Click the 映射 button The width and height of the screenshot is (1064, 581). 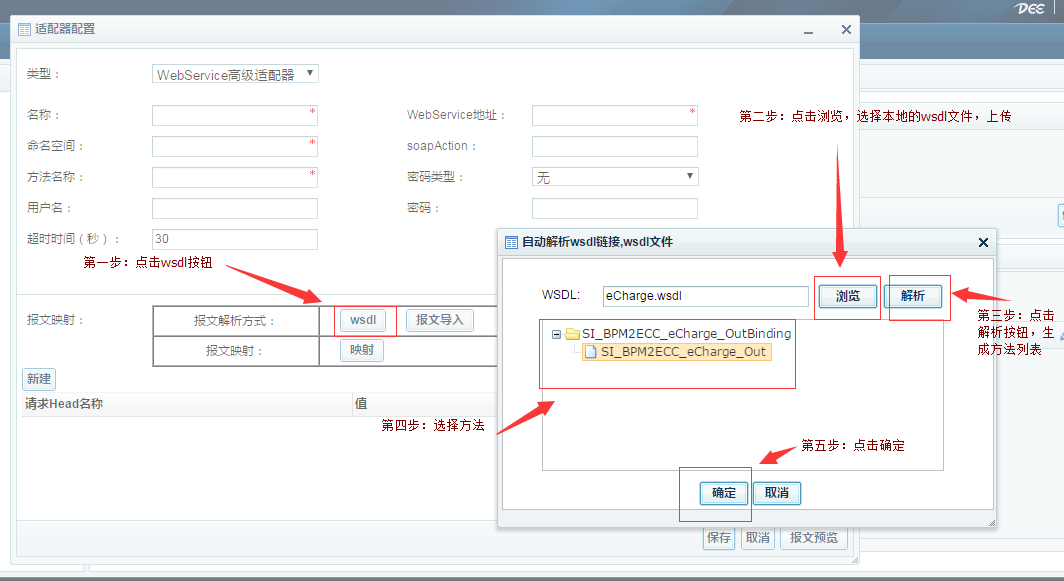point(362,350)
